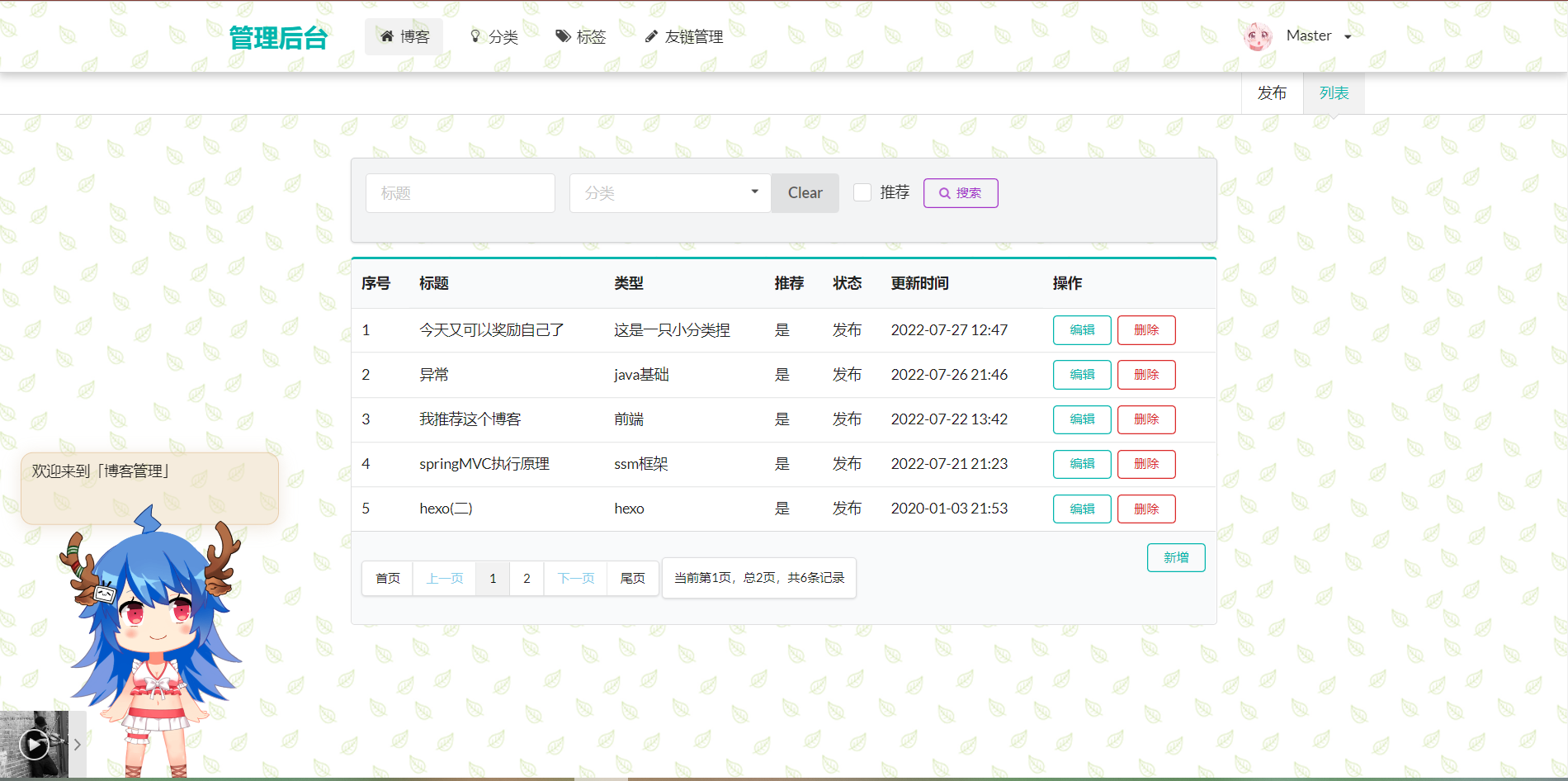
Task: Switch to the 发布 tab
Action: pyautogui.click(x=1272, y=93)
